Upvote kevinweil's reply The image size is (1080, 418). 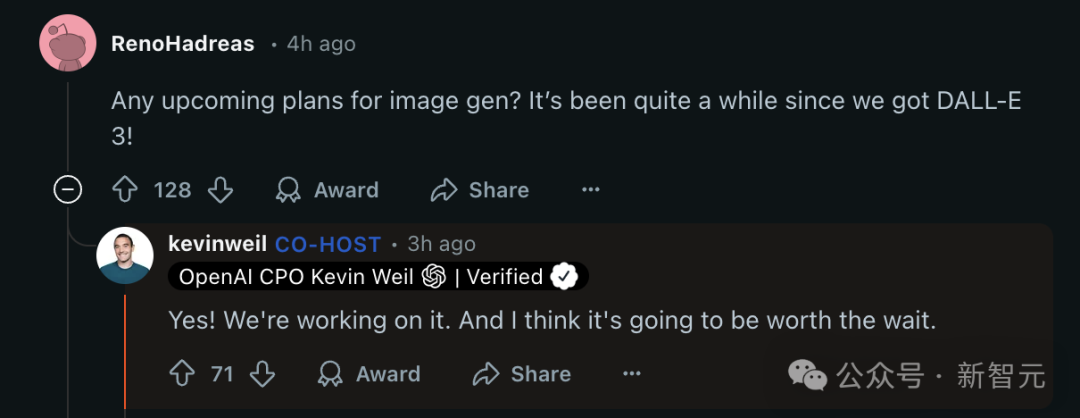click(181, 374)
